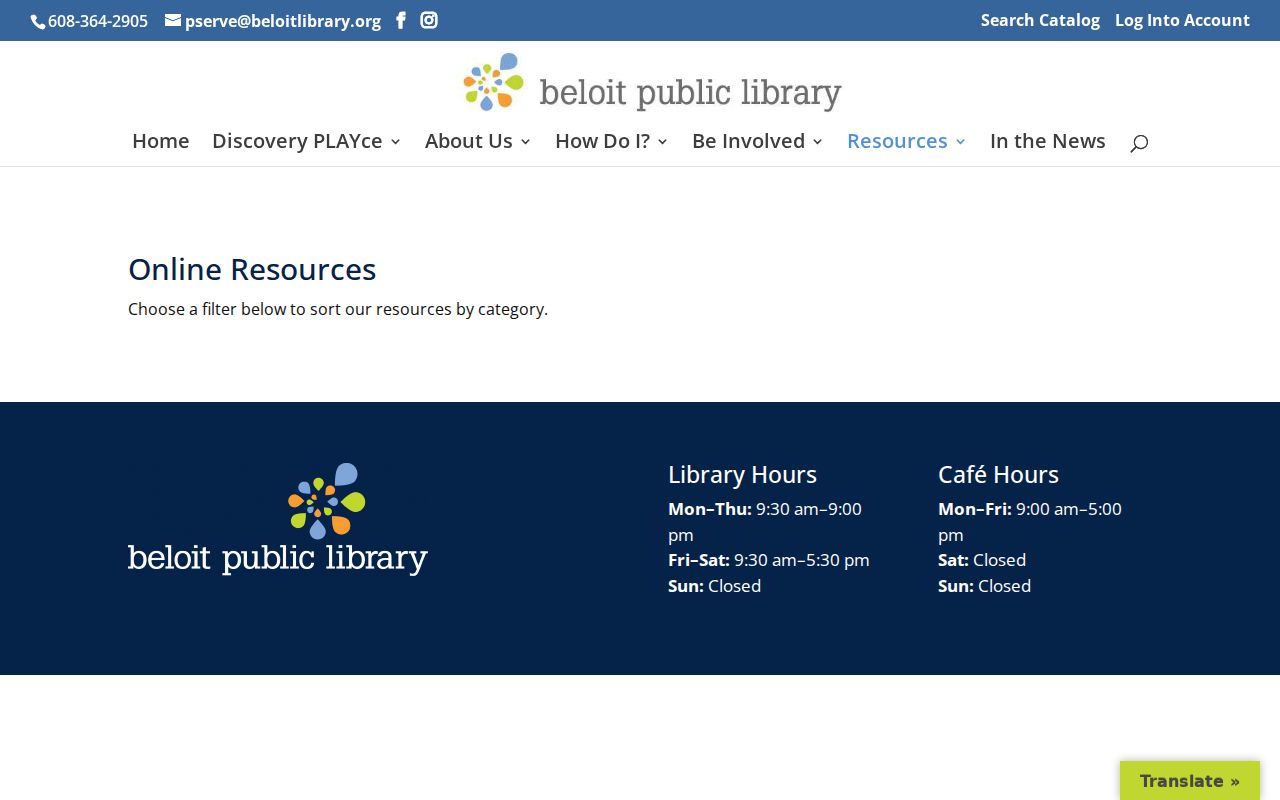1280x800 pixels.
Task: Click the footer Beloit Public Library logo
Action: pyautogui.click(x=278, y=519)
